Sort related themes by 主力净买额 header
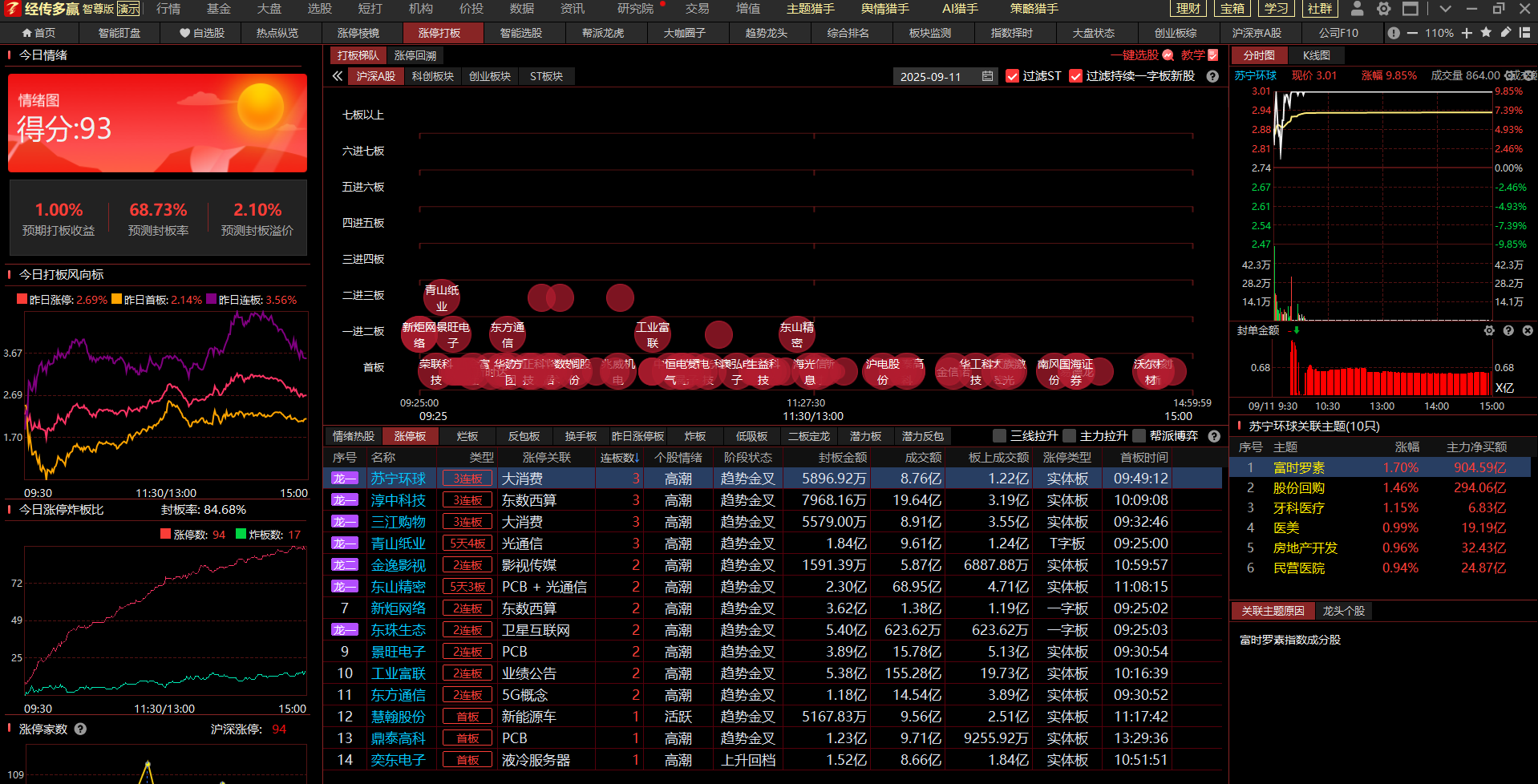The image size is (1538, 784). point(1476,447)
